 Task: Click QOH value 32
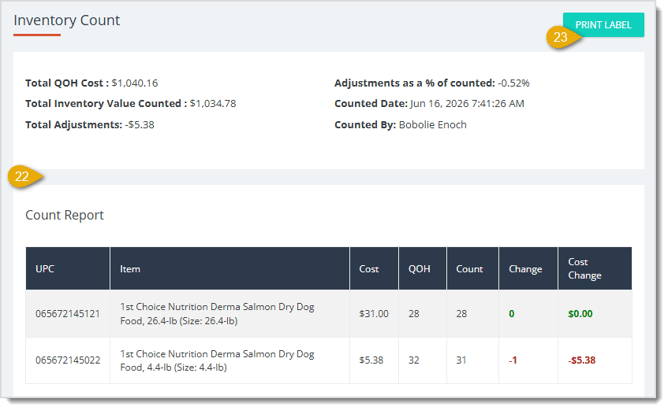point(414,361)
